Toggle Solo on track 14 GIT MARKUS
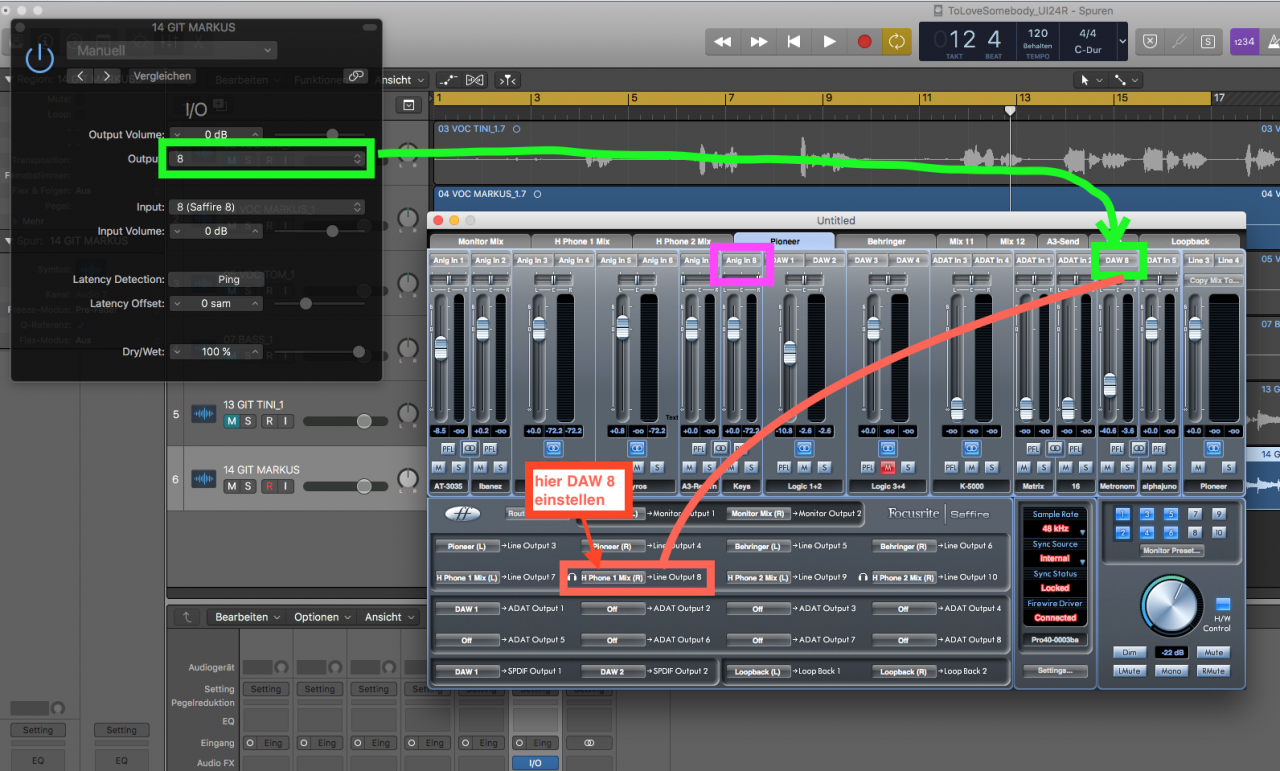This screenshot has width=1280, height=771. click(250, 486)
